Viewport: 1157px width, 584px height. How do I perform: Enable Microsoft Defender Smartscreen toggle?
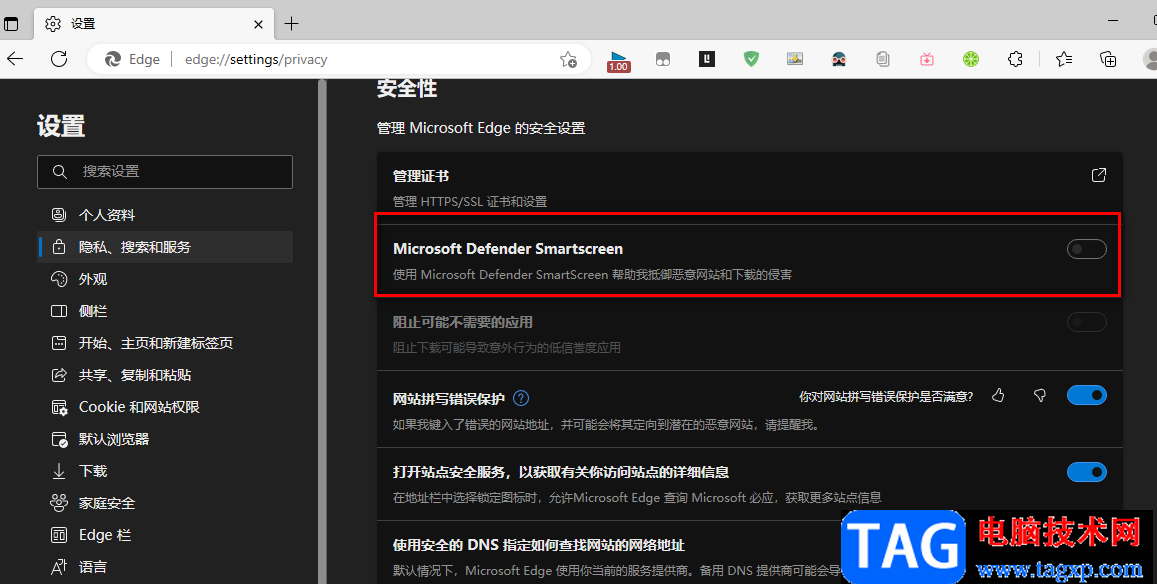click(x=1086, y=249)
